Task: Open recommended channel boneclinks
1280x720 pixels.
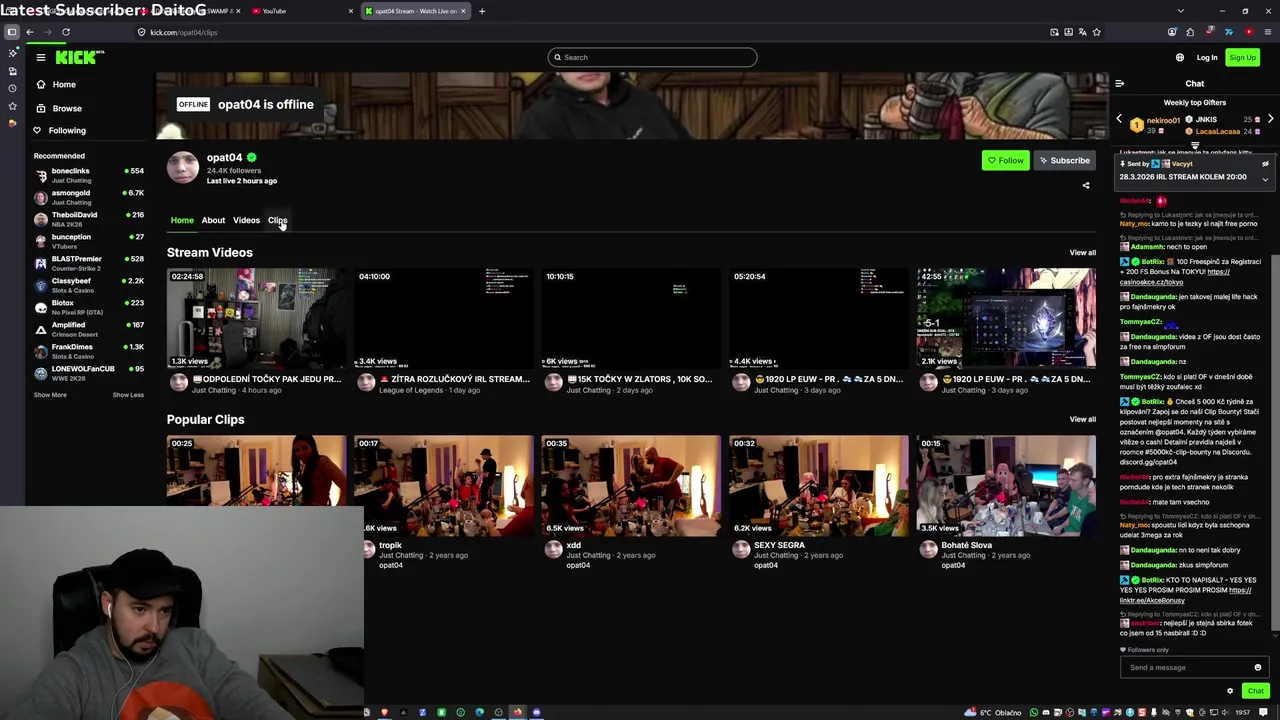Action: 89,175
